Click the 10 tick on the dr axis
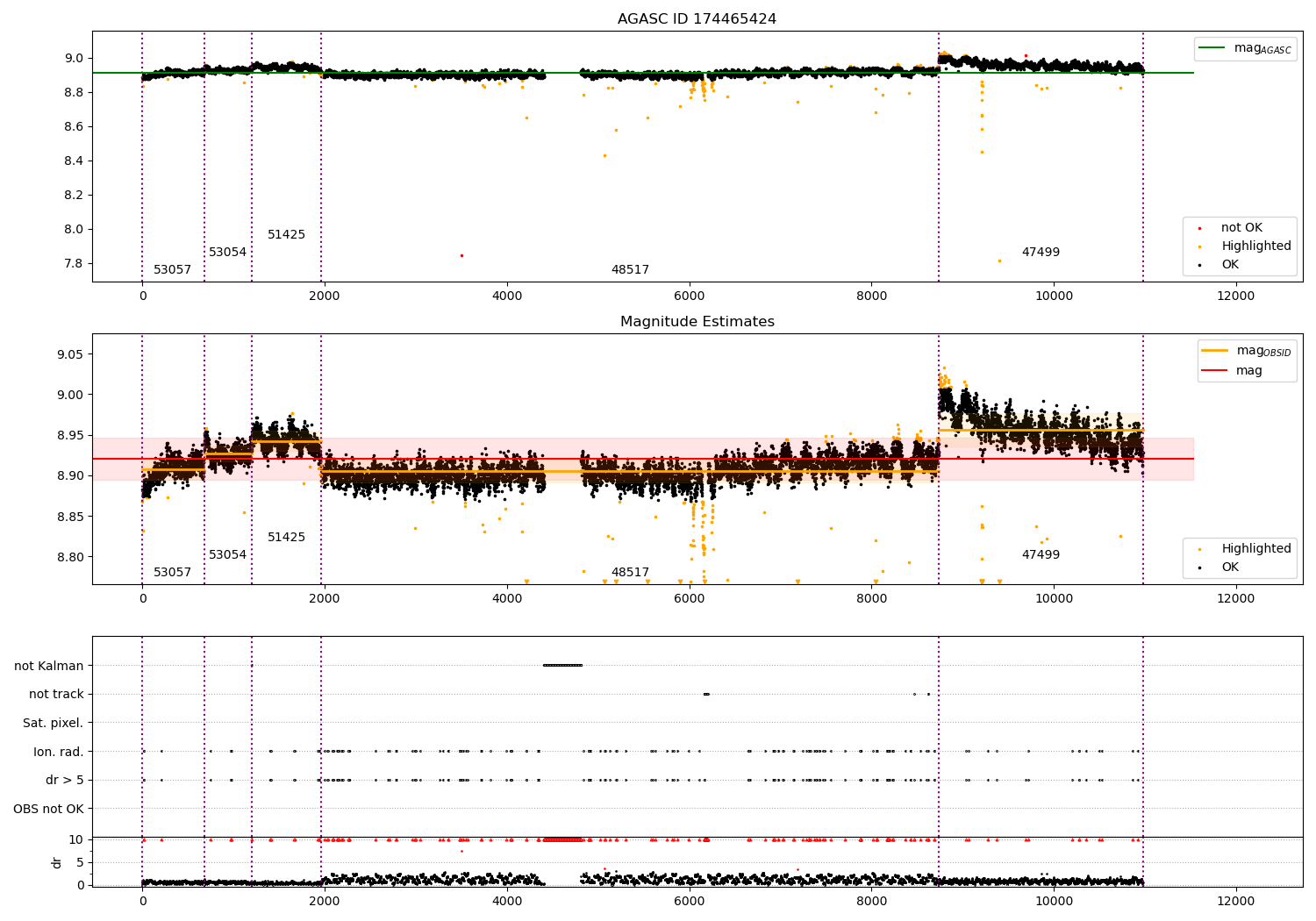The width and height of the screenshot is (1316, 921). click(x=76, y=840)
